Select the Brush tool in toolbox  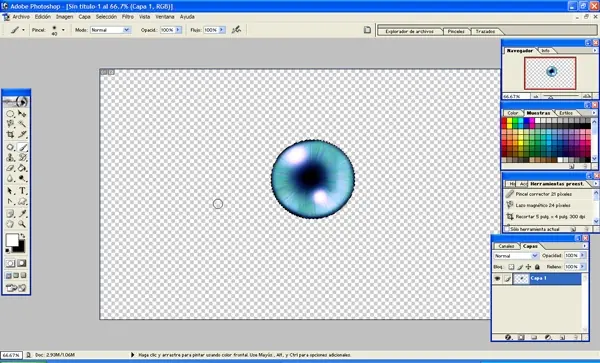click(22, 147)
